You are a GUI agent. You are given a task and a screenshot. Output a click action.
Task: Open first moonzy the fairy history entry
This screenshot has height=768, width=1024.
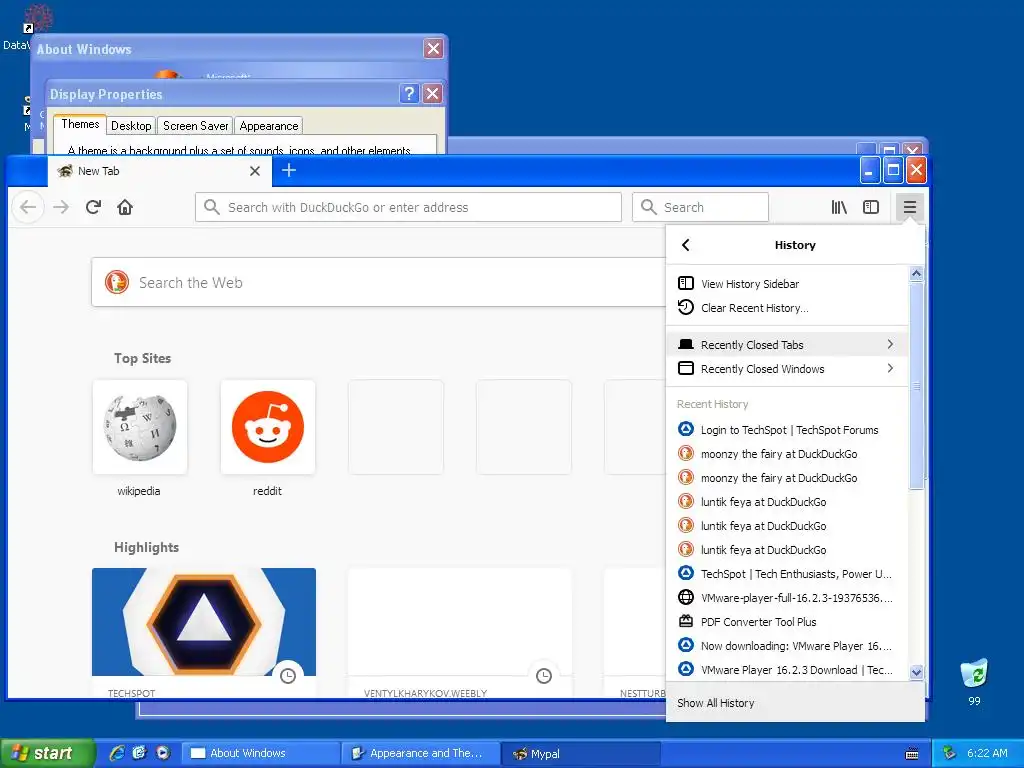pos(788,454)
